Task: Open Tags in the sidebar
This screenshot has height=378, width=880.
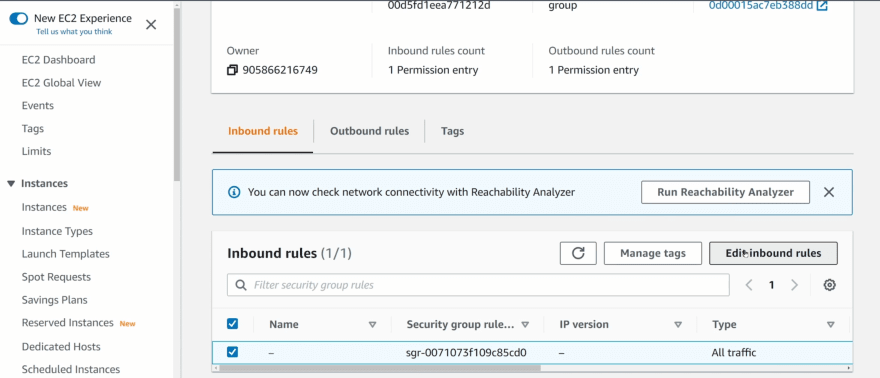Action: coord(33,128)
